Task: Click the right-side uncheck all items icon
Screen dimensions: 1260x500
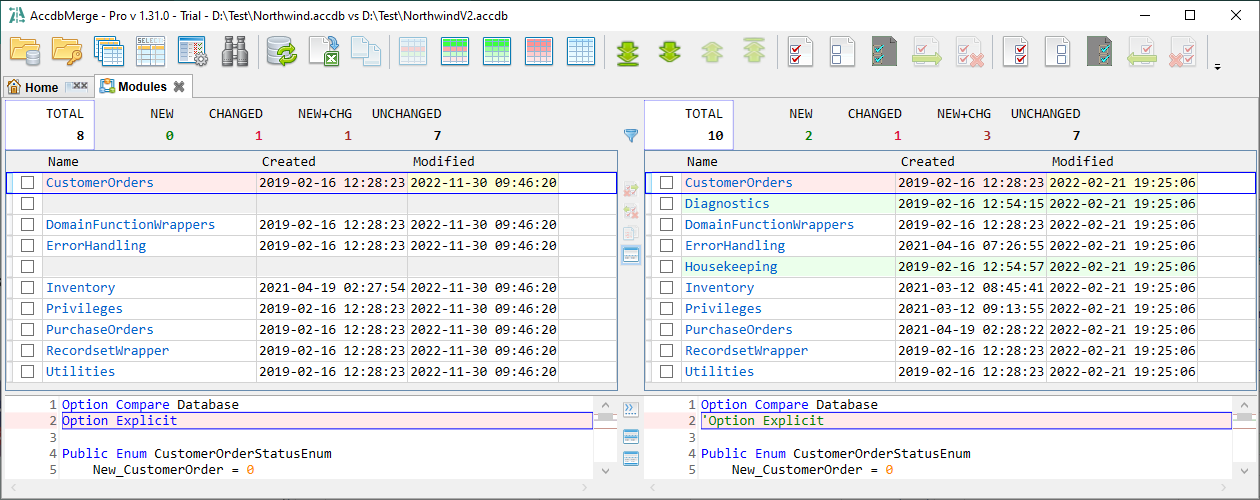Action: [1058, 51]
